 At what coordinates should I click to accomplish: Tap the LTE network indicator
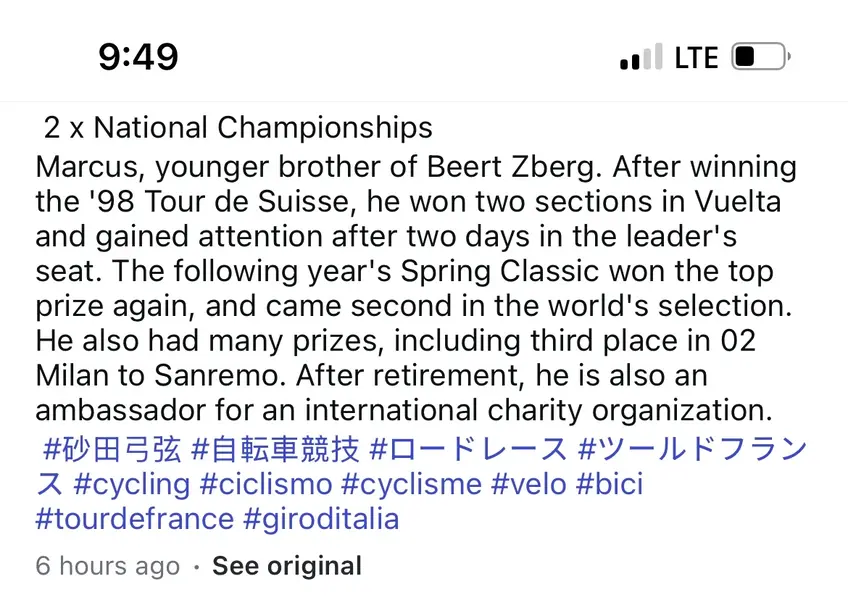pos(697,57)
